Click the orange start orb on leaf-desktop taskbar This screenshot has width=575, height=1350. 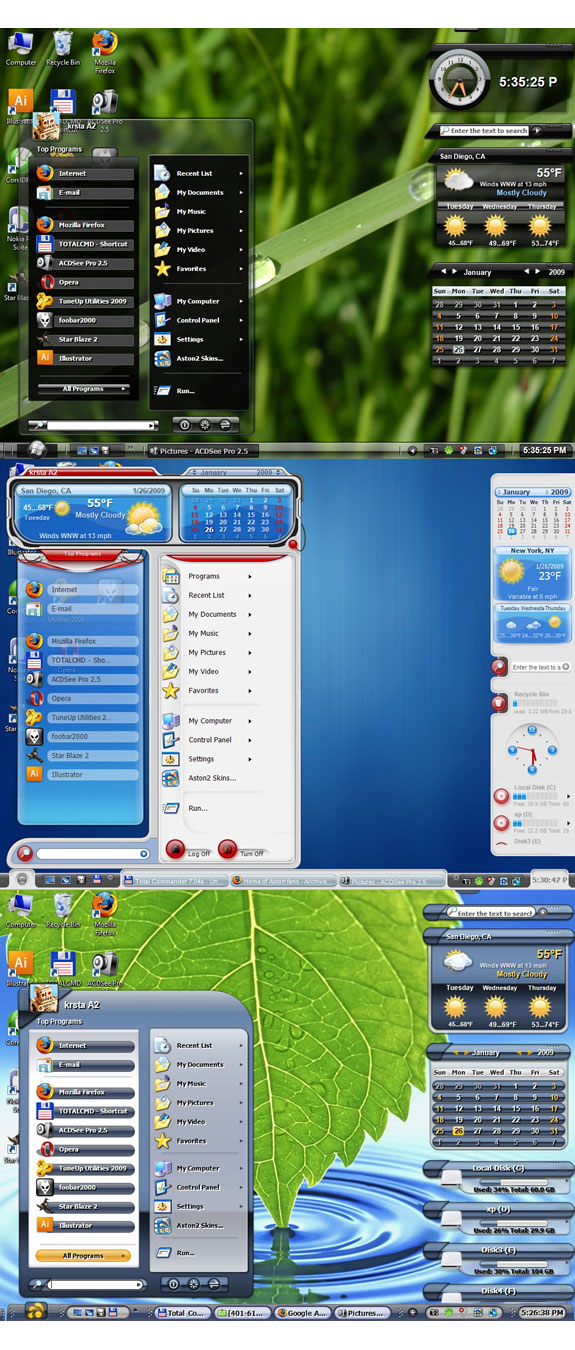coord(36,1311)
